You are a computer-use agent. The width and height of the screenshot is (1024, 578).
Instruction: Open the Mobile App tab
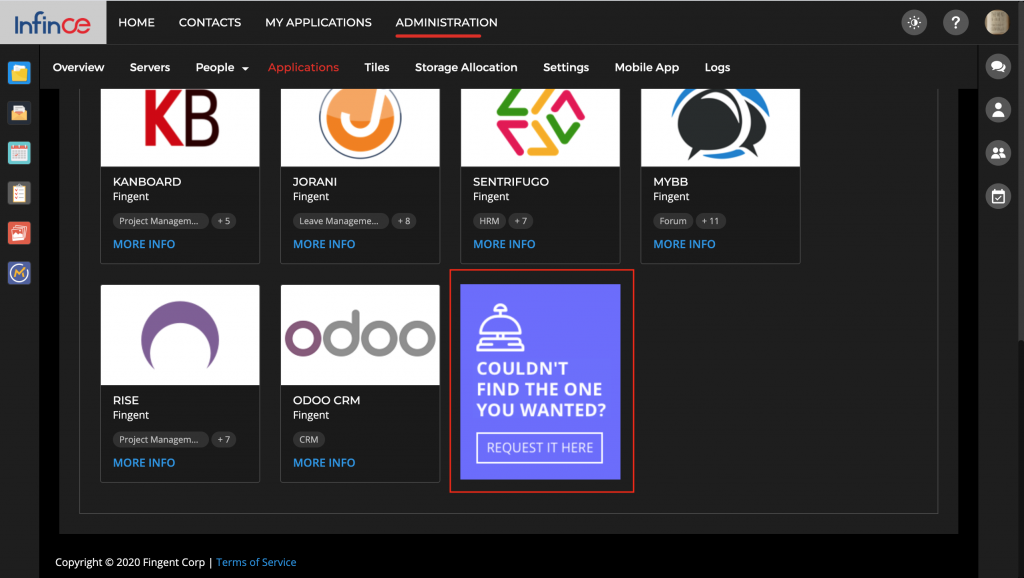[647, 67]
